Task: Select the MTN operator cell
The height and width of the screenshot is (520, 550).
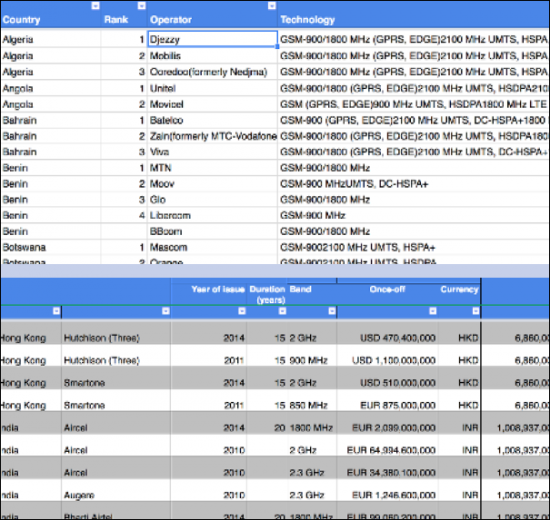Action: click(212, 168)
